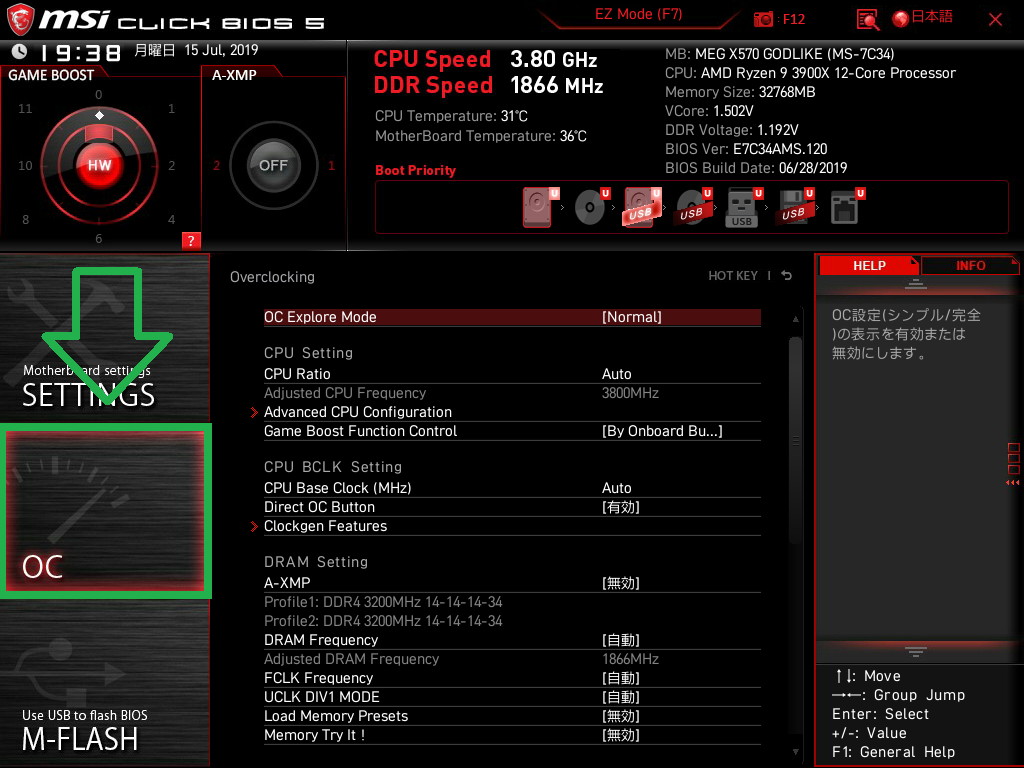Click BIOS Ver: E7C34AMS.120 text

coord(746,149)
